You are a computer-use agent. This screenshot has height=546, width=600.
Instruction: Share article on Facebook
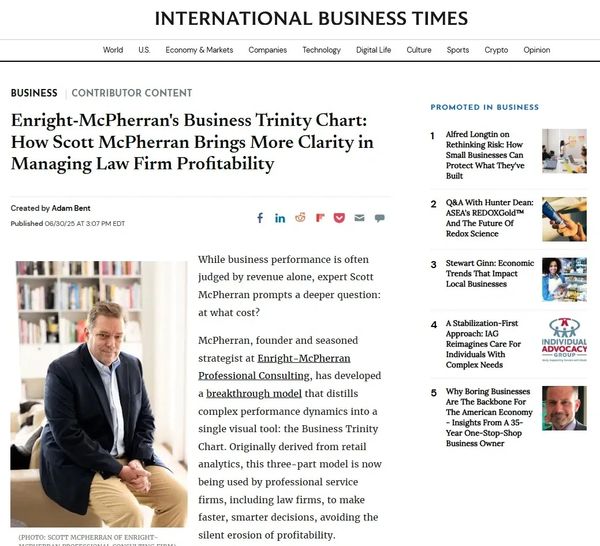point(260,218)
